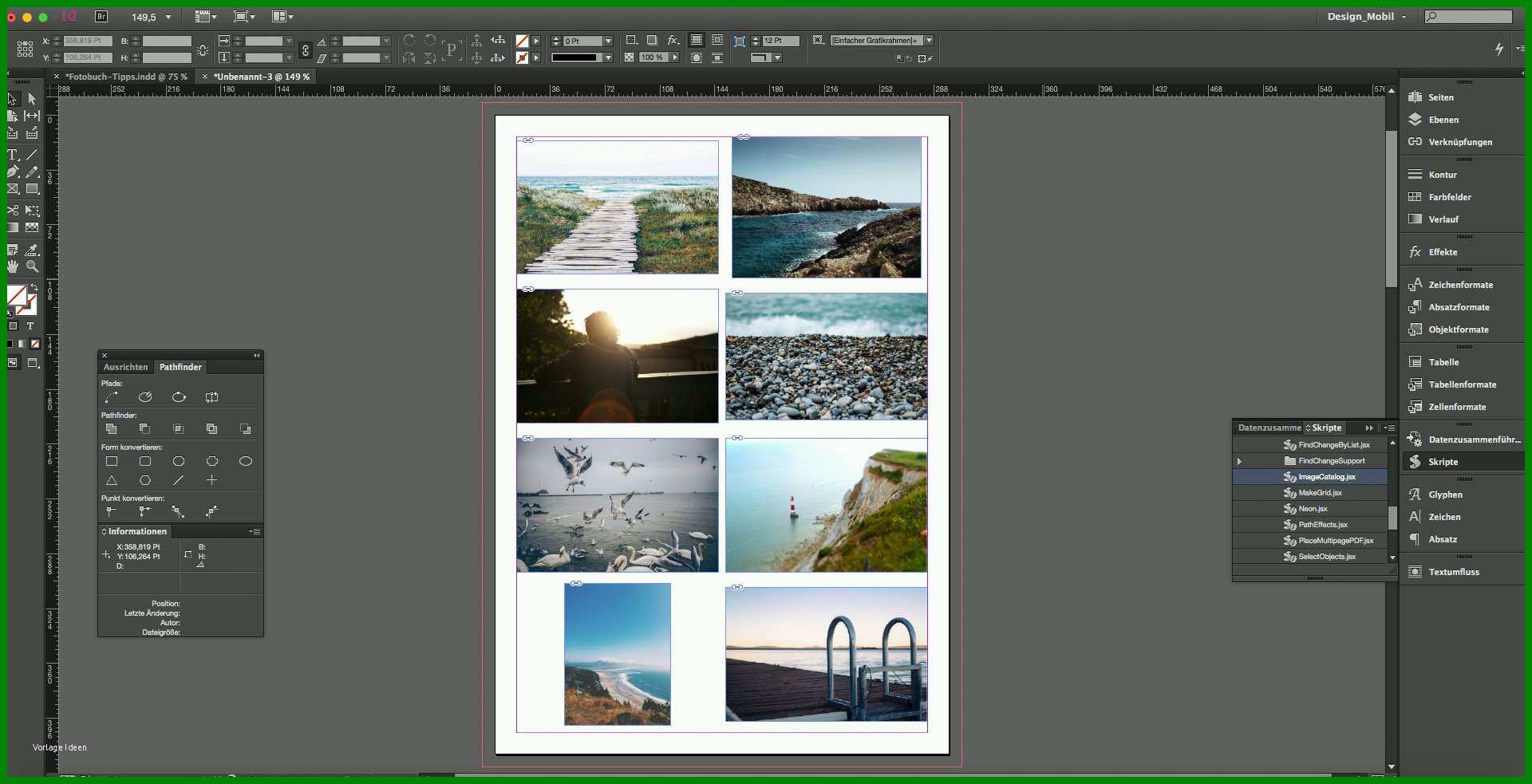Screen dimensions: 1532x784
Task: Collapse Pathfinder panel double arrows
Action: coord(257,356)
